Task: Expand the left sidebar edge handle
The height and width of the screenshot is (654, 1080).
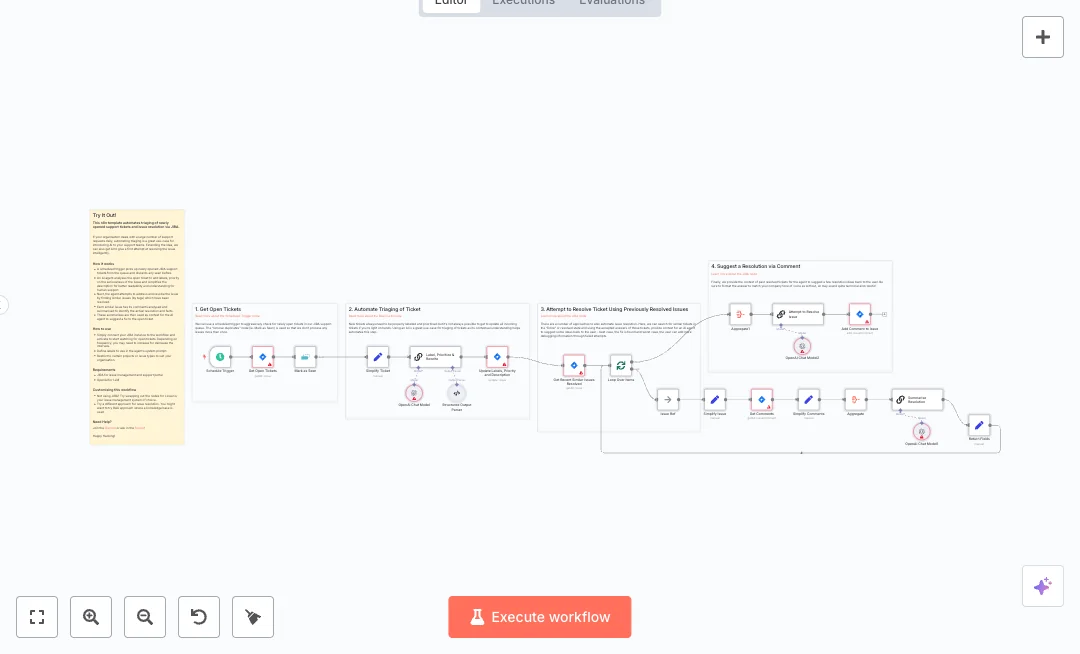Action: [3, 305]
